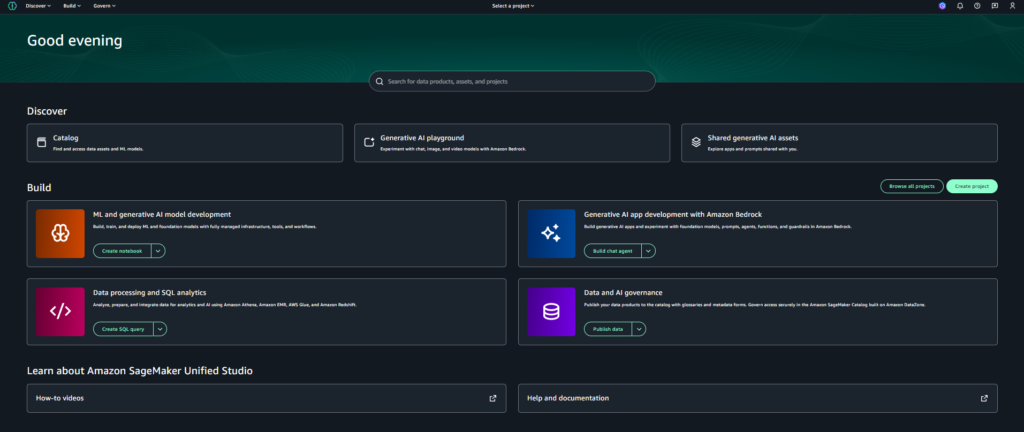Click 'Data processing and SQL analytics' title

(x=150, y=292)
